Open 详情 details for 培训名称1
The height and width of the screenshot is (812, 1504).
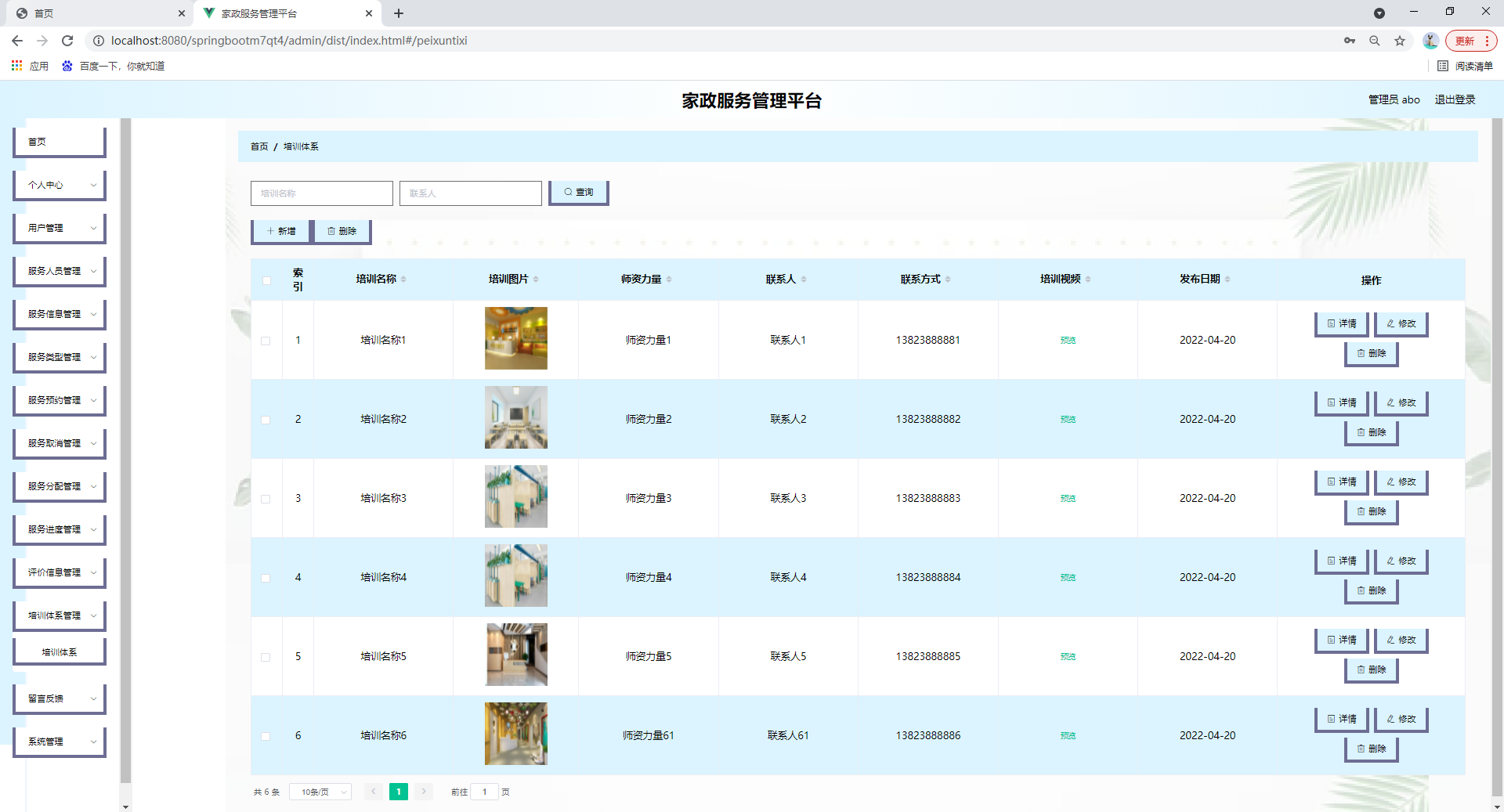point(1340,323)
